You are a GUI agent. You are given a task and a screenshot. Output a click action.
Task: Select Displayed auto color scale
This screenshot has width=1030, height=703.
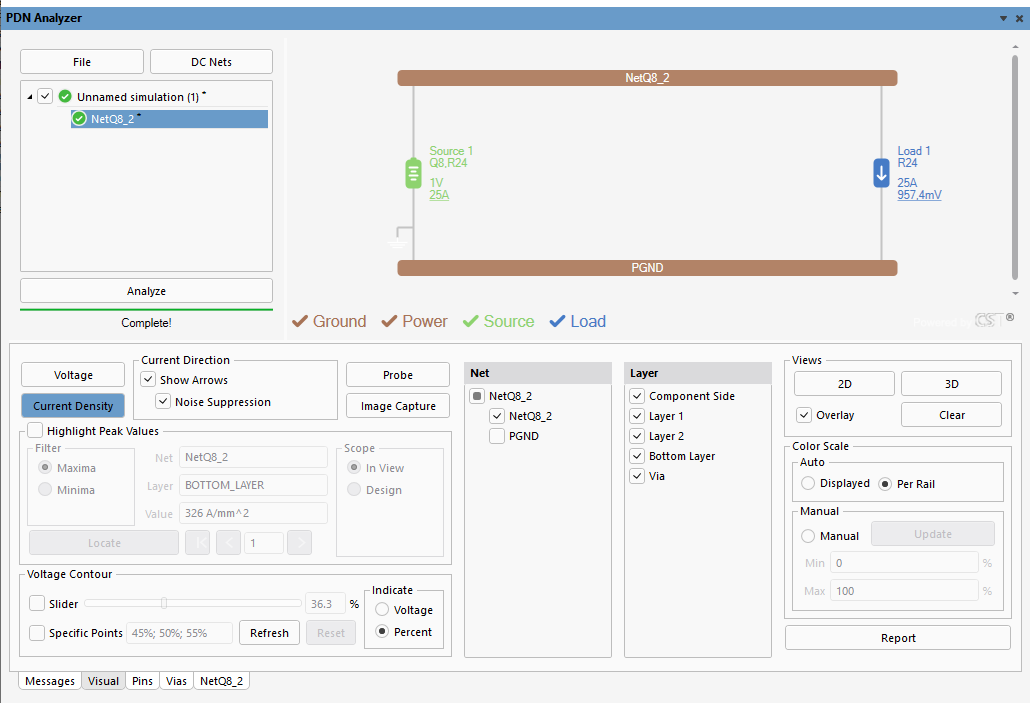coord(808,484)
